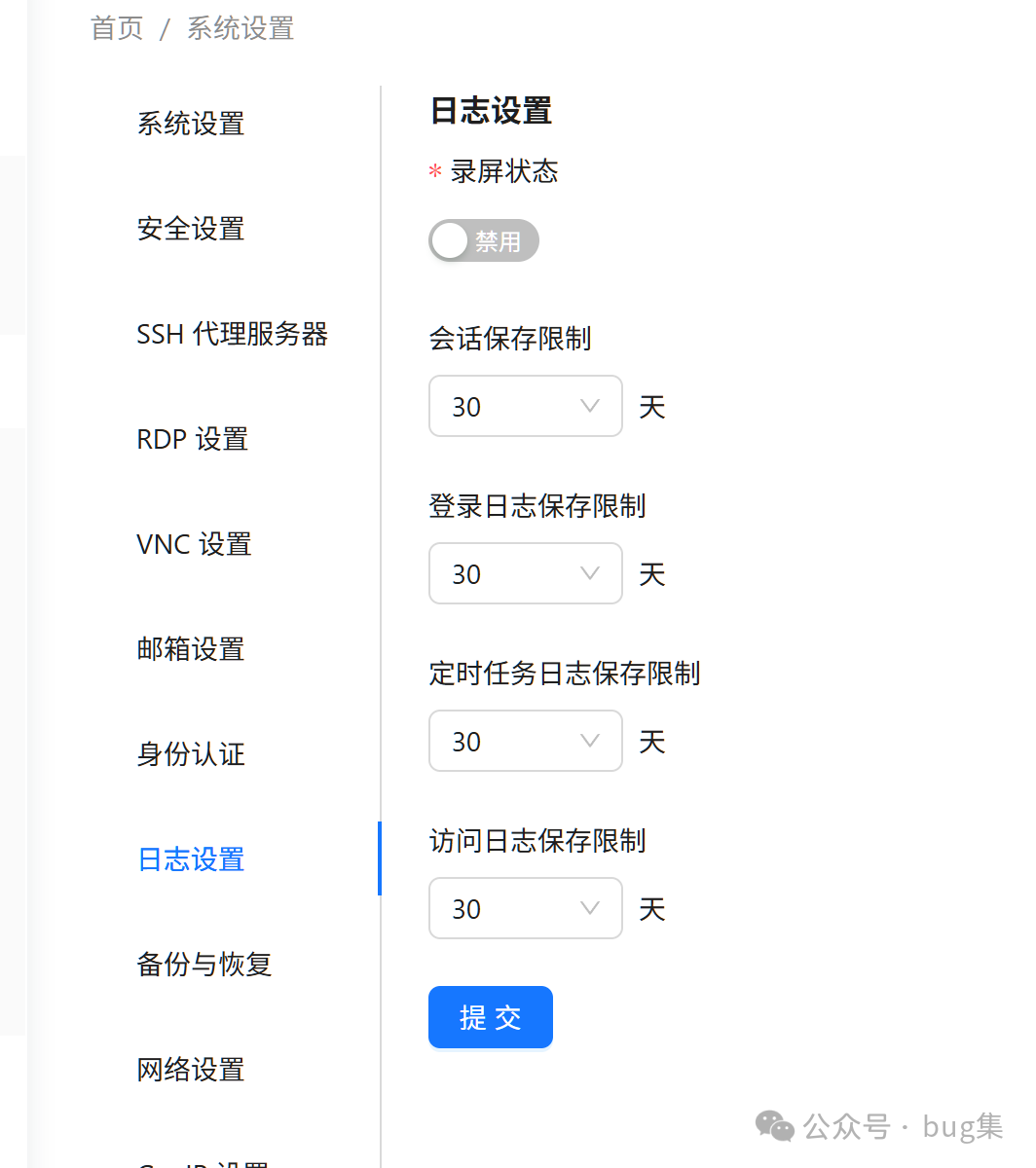Image resolution: width=1036 pixels, height=1168 pixels.
Task: Open 安全设置 from the sidebar
Action: point(191,230)
